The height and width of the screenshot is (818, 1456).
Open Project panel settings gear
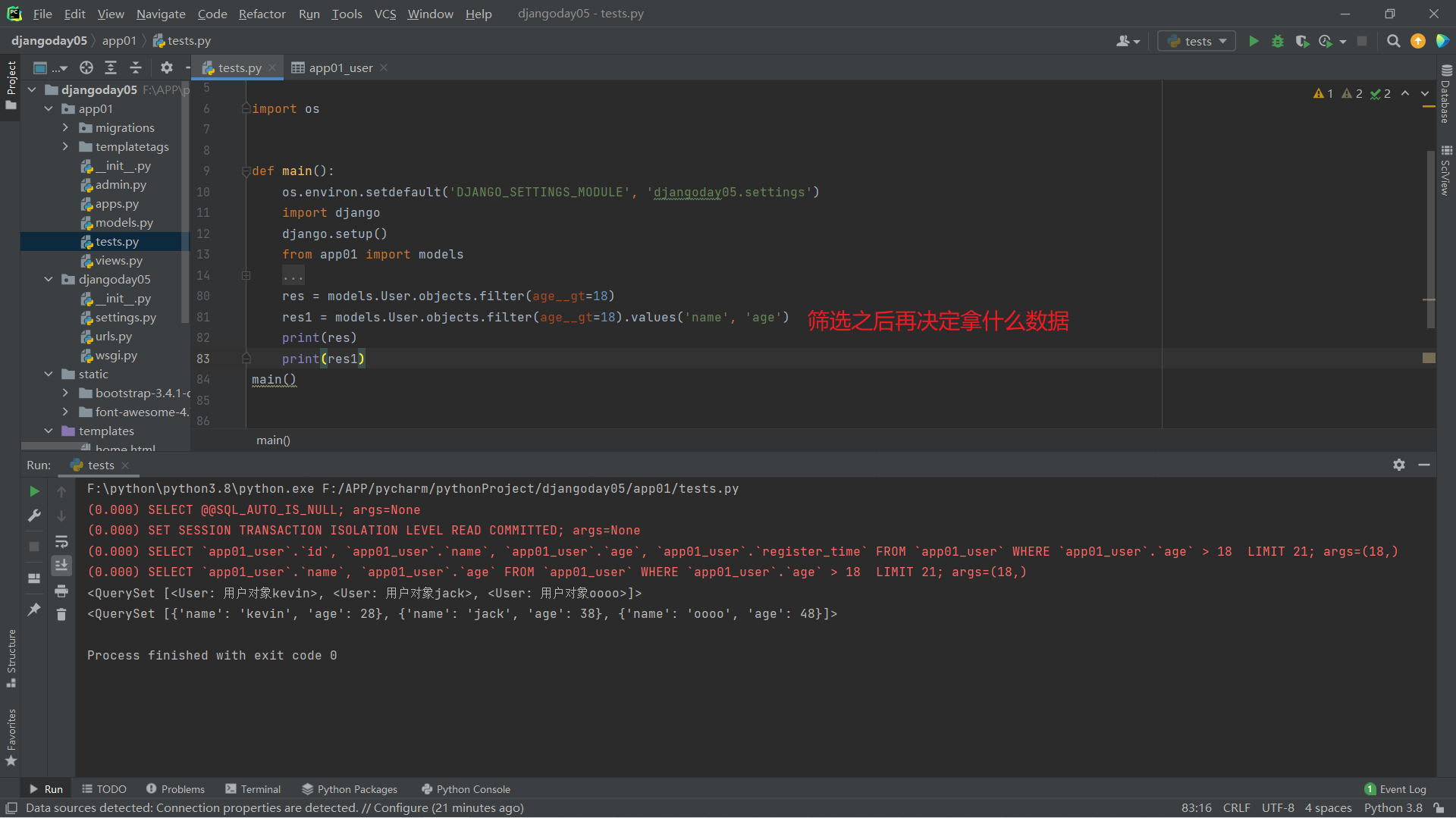pyautogui.click(x=167, y=67)
